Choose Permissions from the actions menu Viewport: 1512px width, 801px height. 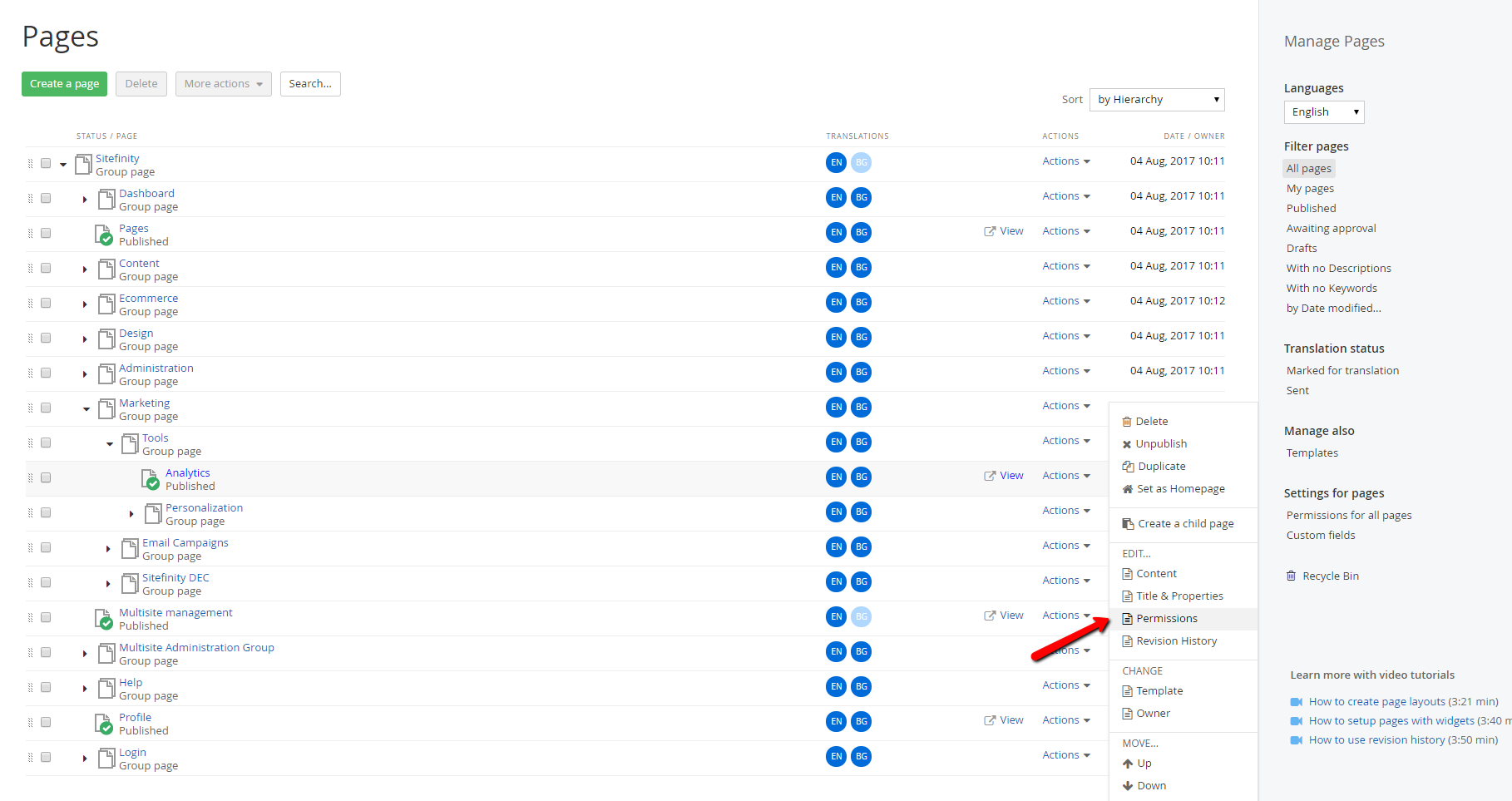click(x=1183, y=619)
